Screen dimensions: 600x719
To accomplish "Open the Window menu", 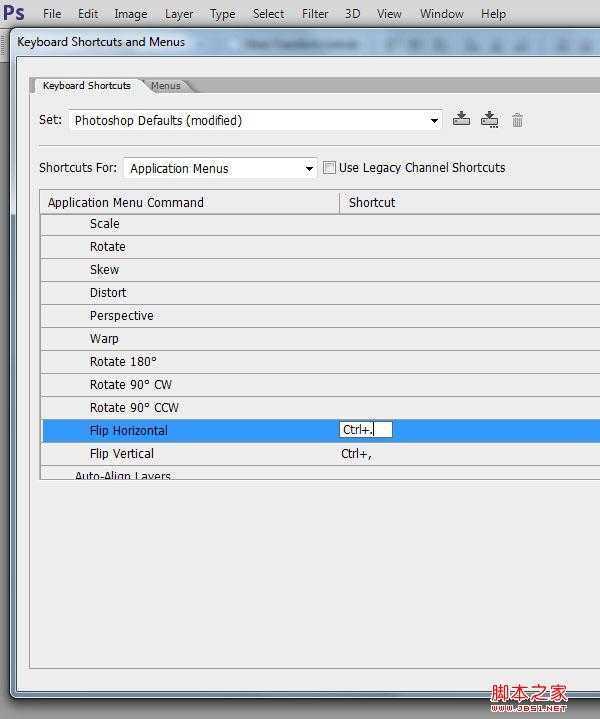I will pos(442,14).
